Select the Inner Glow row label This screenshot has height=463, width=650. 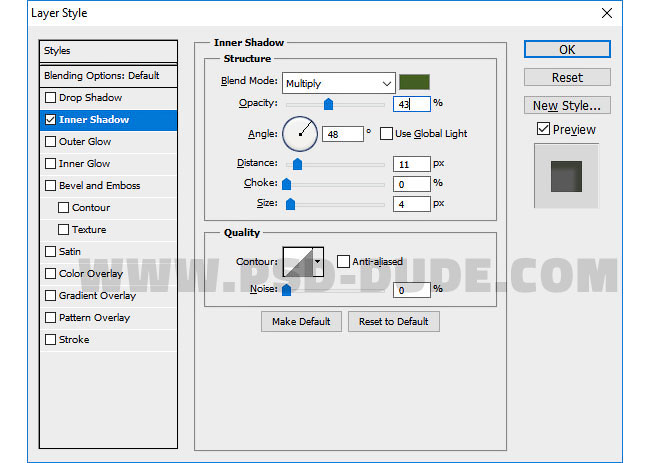click(85, 164)
